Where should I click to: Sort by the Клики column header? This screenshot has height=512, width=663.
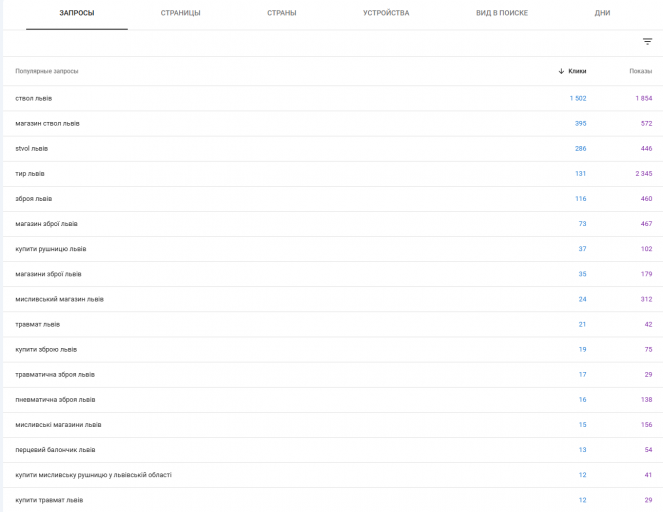pyautogui.click(x=577, y=71)
